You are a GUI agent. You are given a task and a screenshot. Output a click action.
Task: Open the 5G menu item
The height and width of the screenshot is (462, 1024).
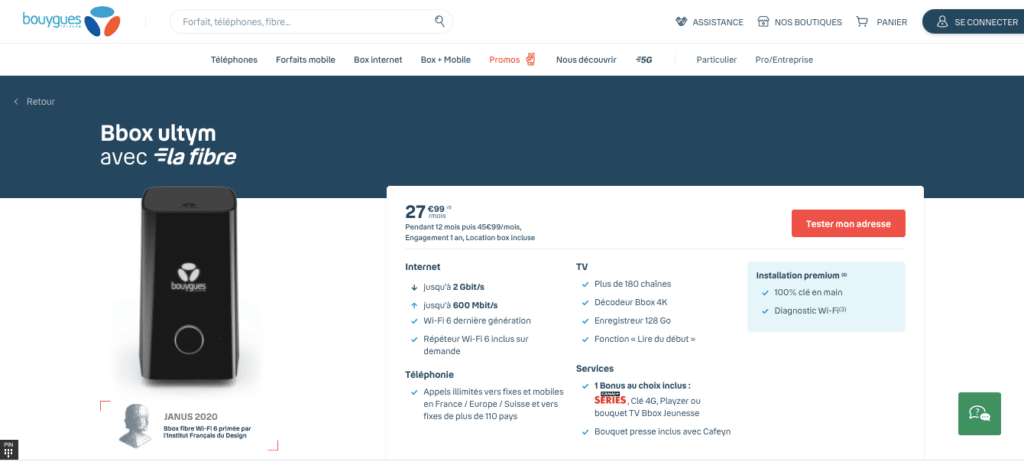pyautogui.click(x=644, y=59)
